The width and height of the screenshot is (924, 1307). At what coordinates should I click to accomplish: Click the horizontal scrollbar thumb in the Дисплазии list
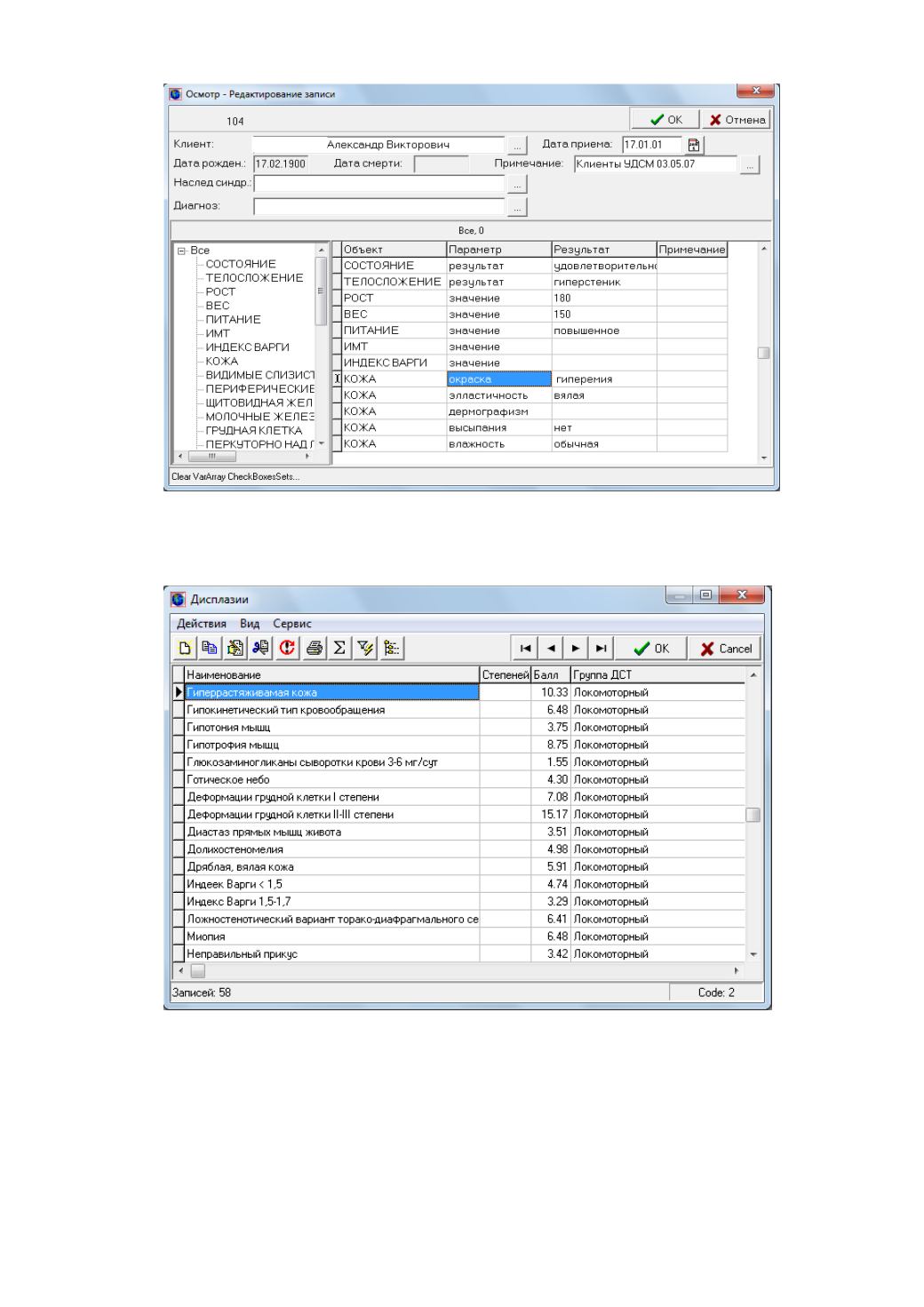(197, 971)
